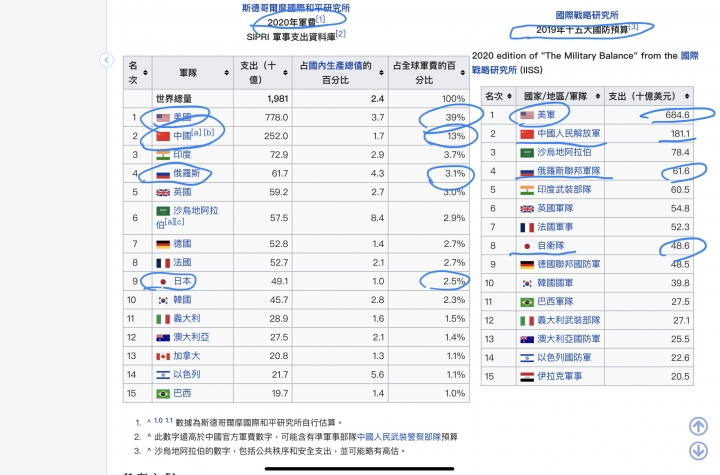
Task: Open footnote [3] after 2019年十五大國防預算
Action: 633,26
